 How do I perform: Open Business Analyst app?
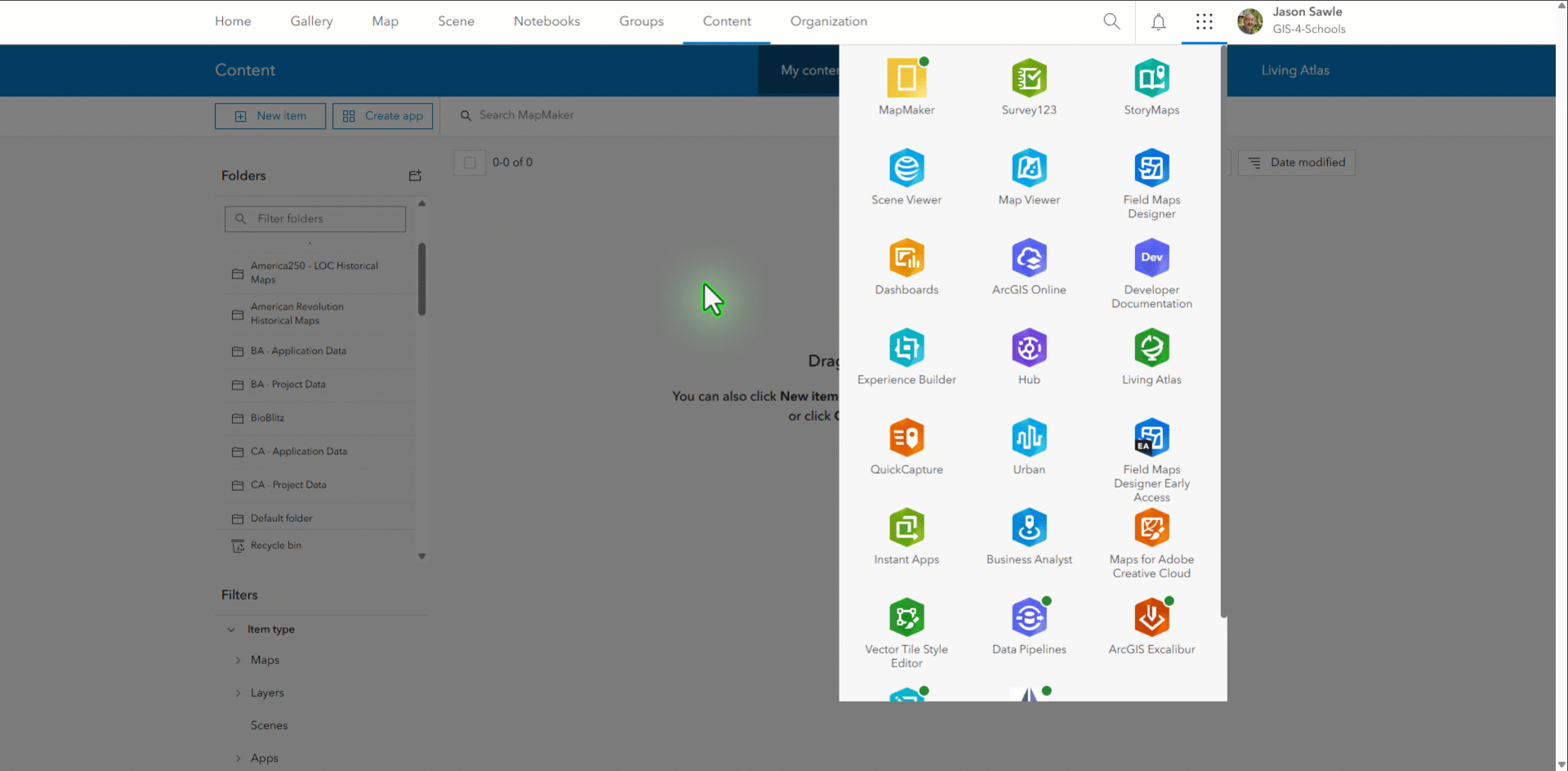tap(1029, 537)
